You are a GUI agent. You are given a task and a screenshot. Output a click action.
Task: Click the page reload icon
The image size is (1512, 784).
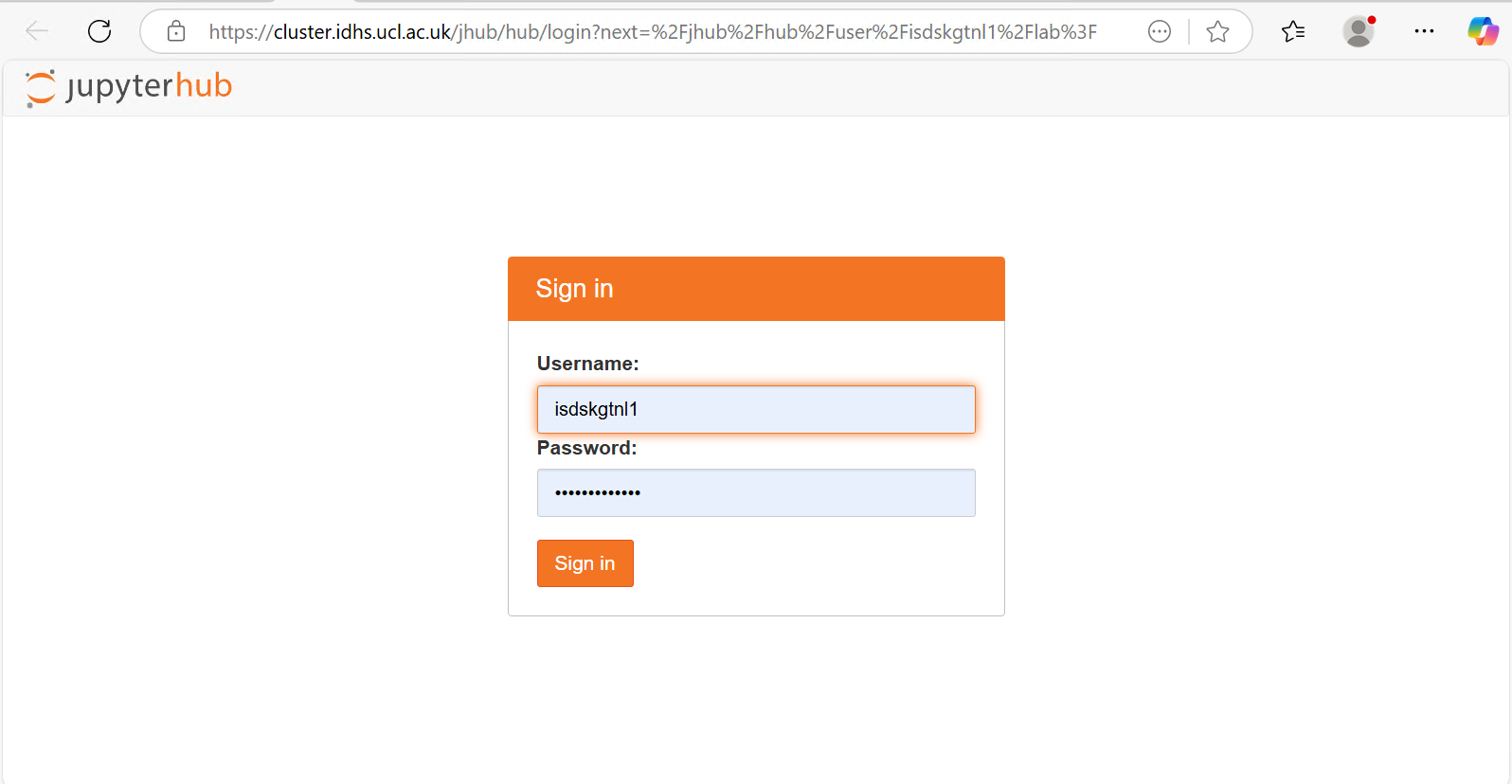pos(99,30)
